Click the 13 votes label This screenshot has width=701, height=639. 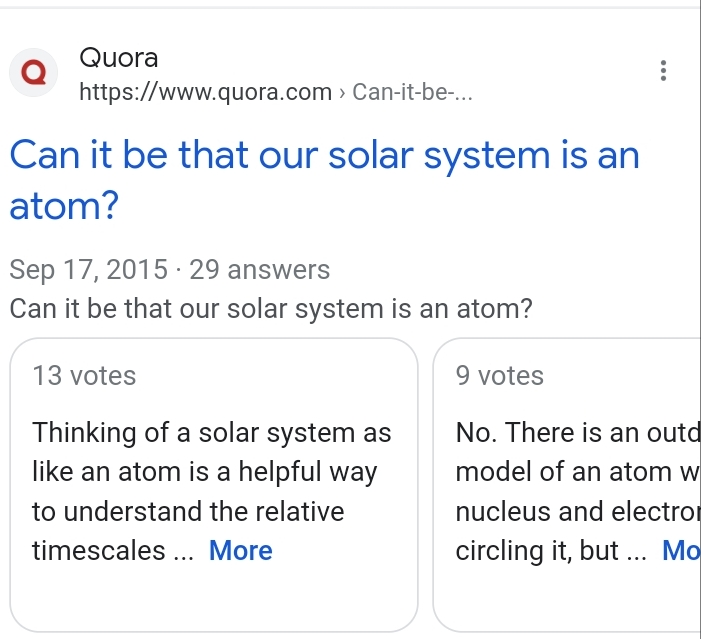tap(84, 375)
